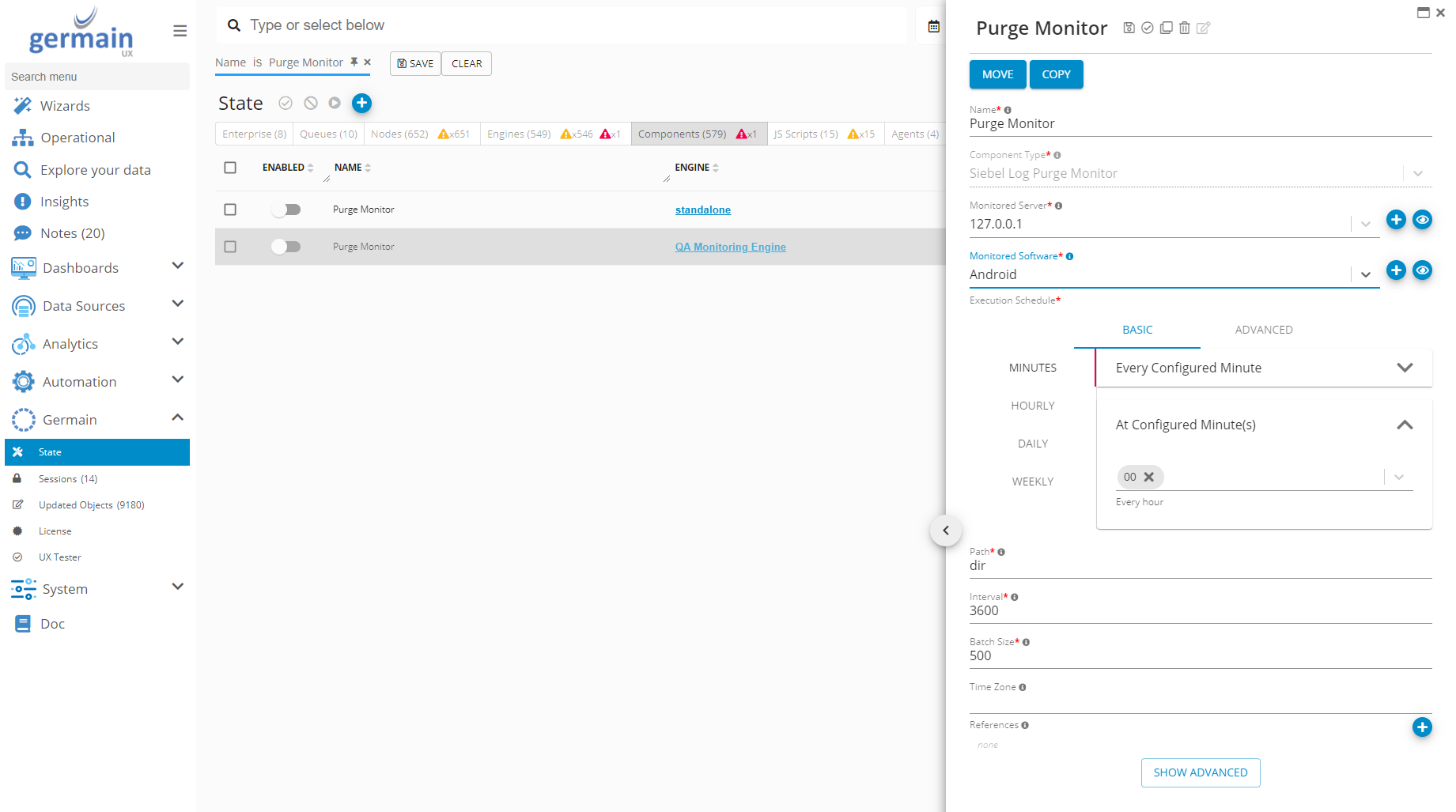View Monitored Software using the eye icon
The height and width of the screenshot is (812, 1456).
(1422, 270)
